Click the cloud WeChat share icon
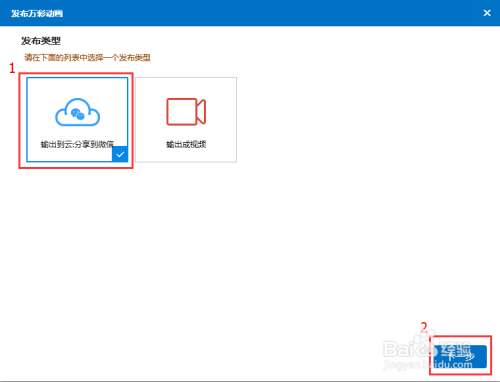Image resolution: width=500 pixels, height=382 pixels. (78, 112)
